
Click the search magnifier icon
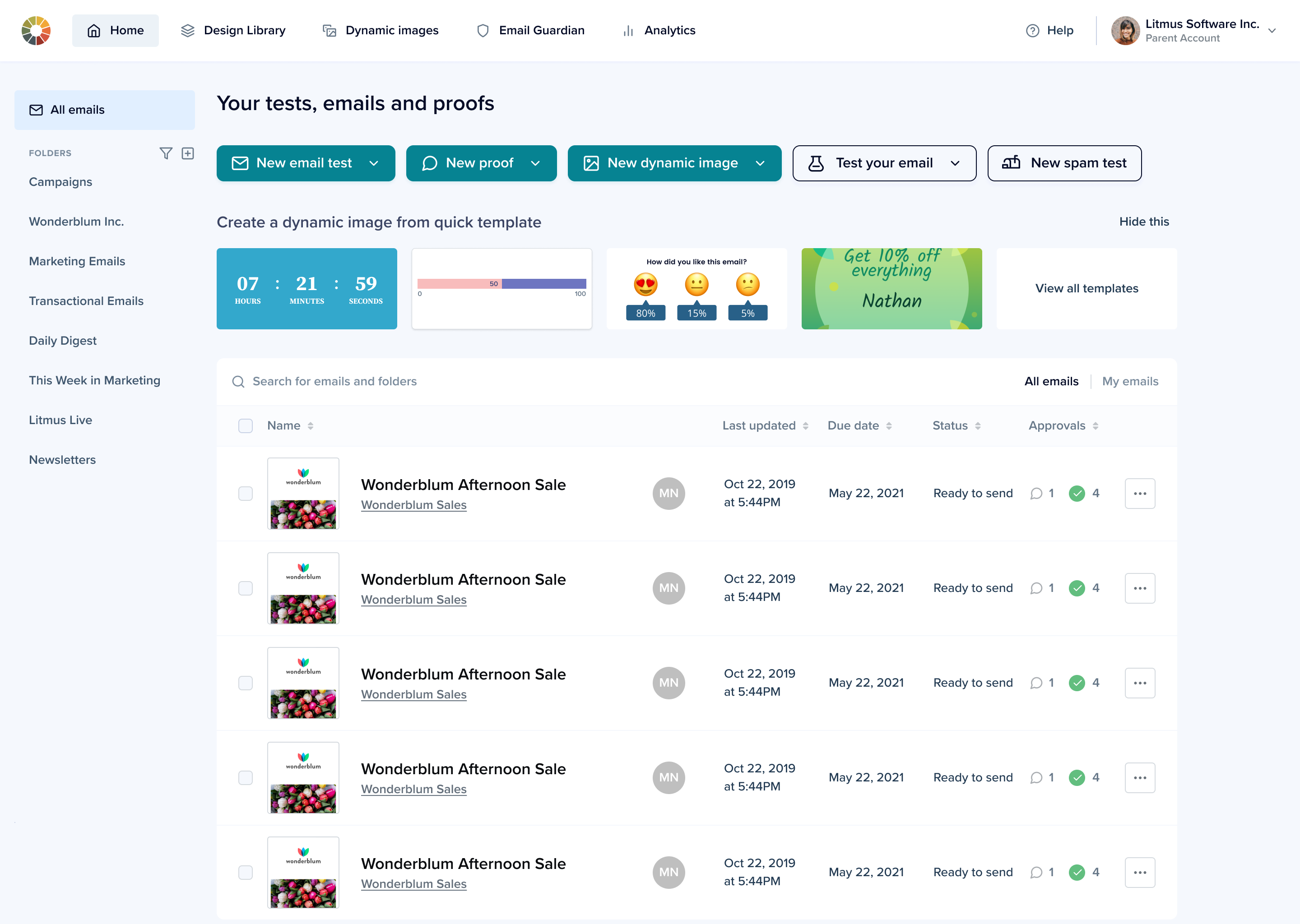point(238,381)
